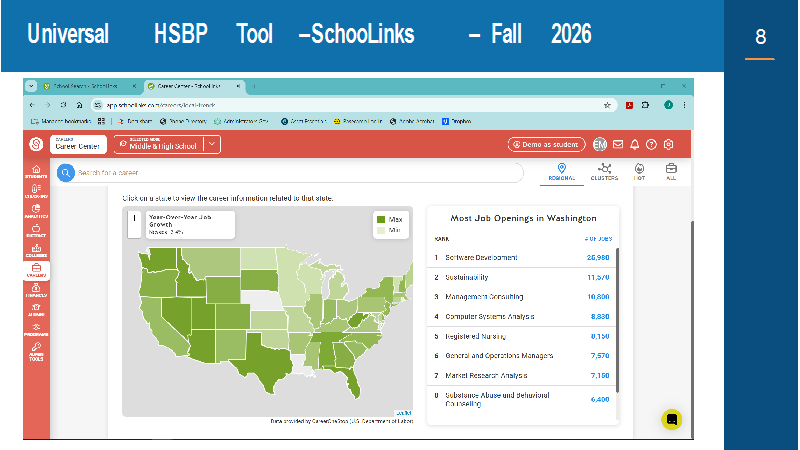Click the browser forward arrow
The width and height of the screenshot is (800, 450).
[47, 105]
